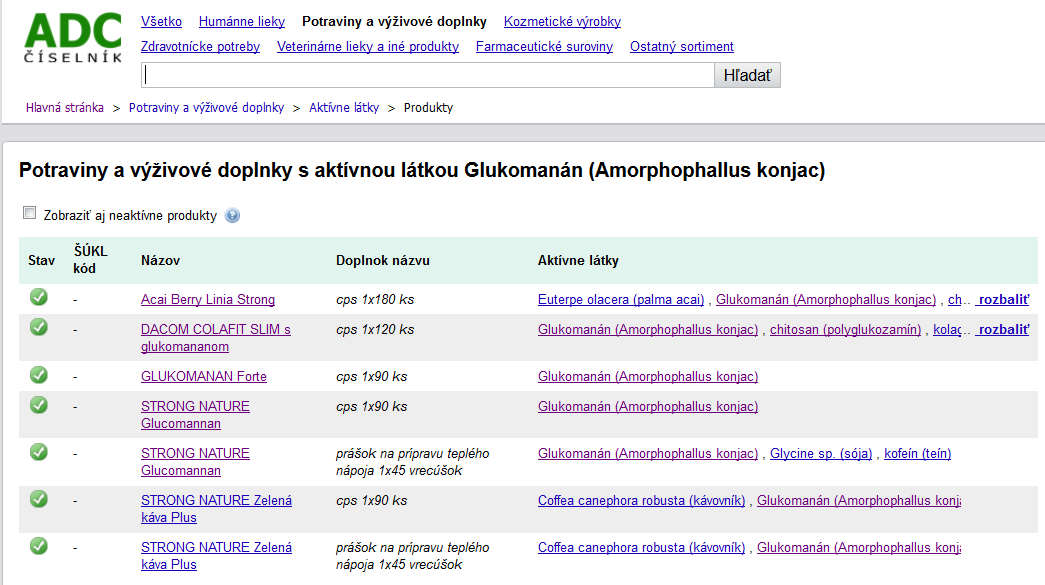The width and height of the screenshot is (1045, 585).
Task: Click 'Glukomanán' substance link in Acai Berry row
Action: [826, 300]
